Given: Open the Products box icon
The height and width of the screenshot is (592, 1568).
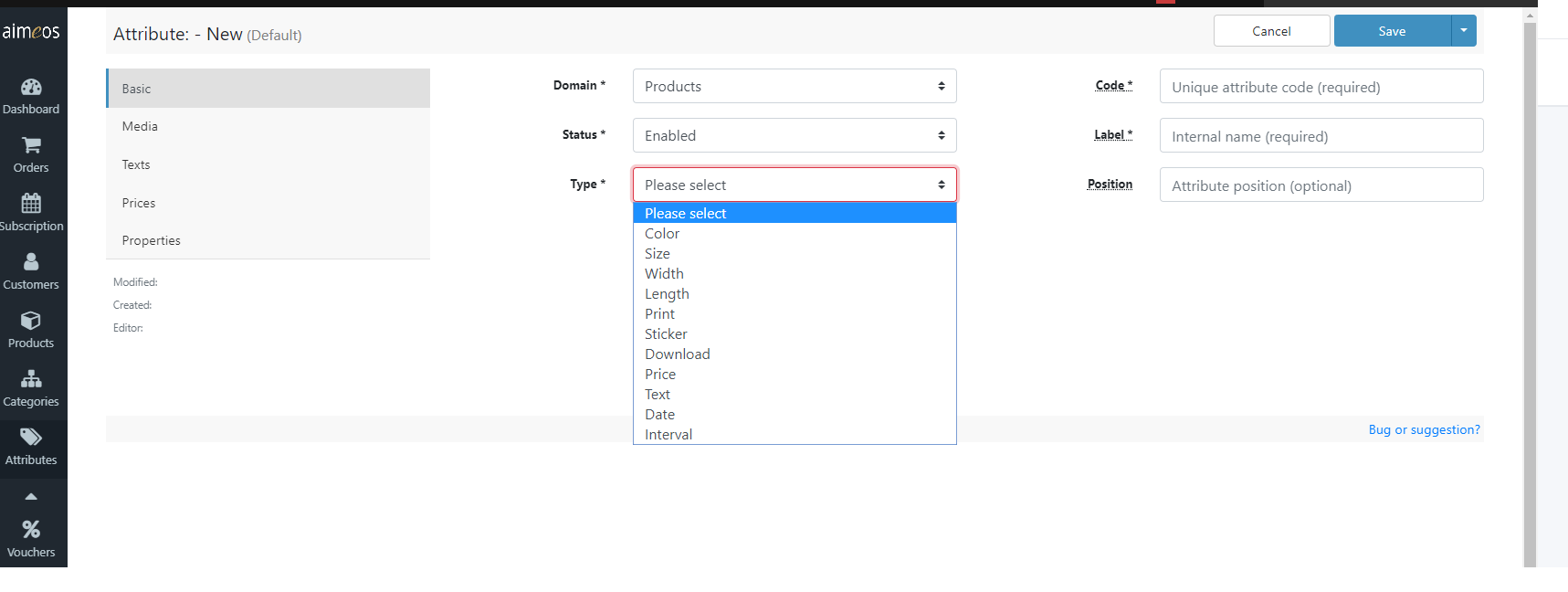Looking at the screenshot, I should point(31,320).
